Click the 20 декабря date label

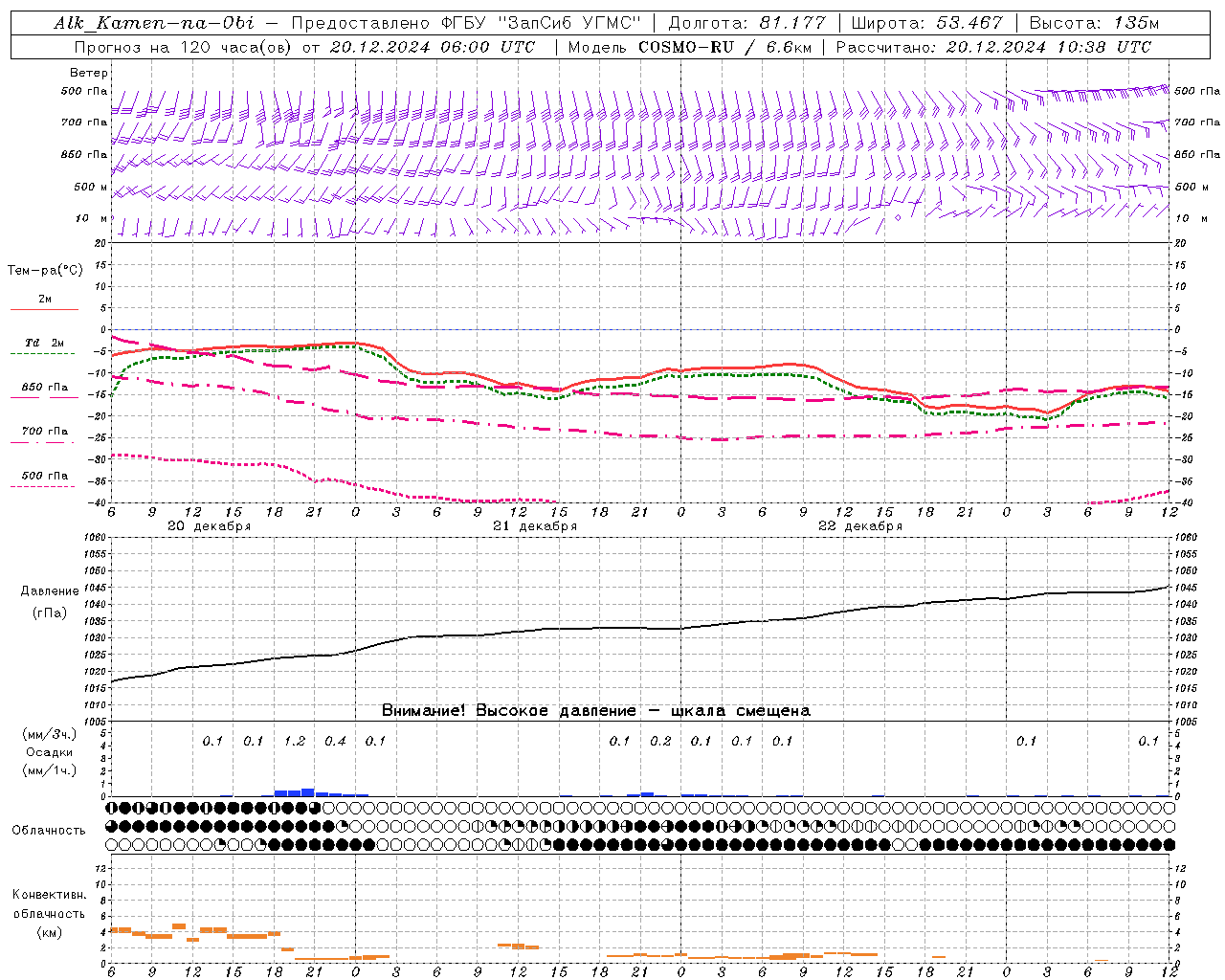(x=210, y=526)
